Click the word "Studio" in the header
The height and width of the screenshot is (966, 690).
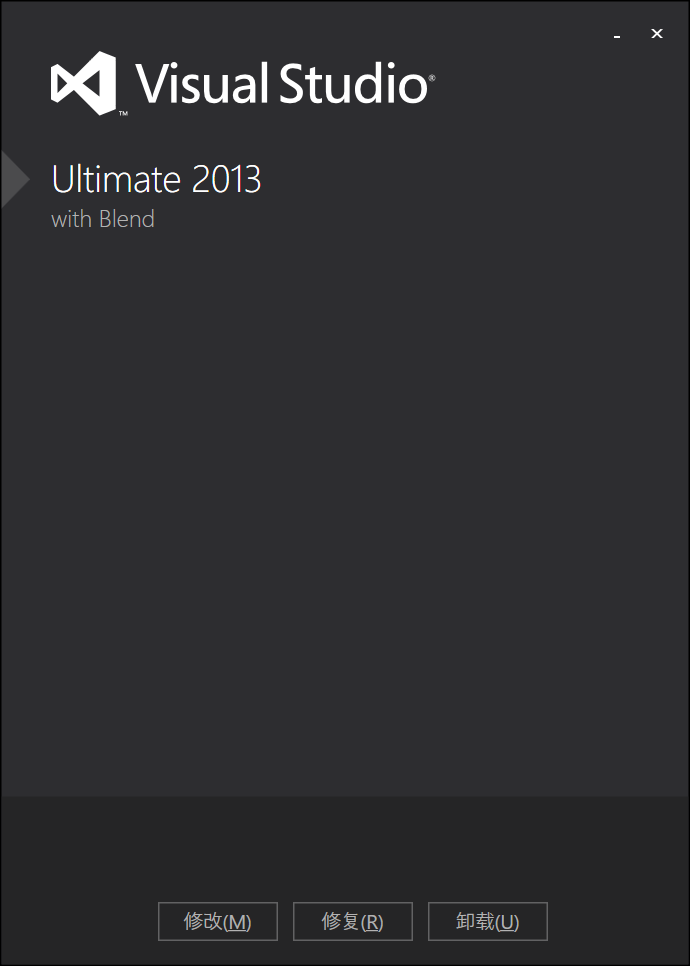(x=354, y=83)
